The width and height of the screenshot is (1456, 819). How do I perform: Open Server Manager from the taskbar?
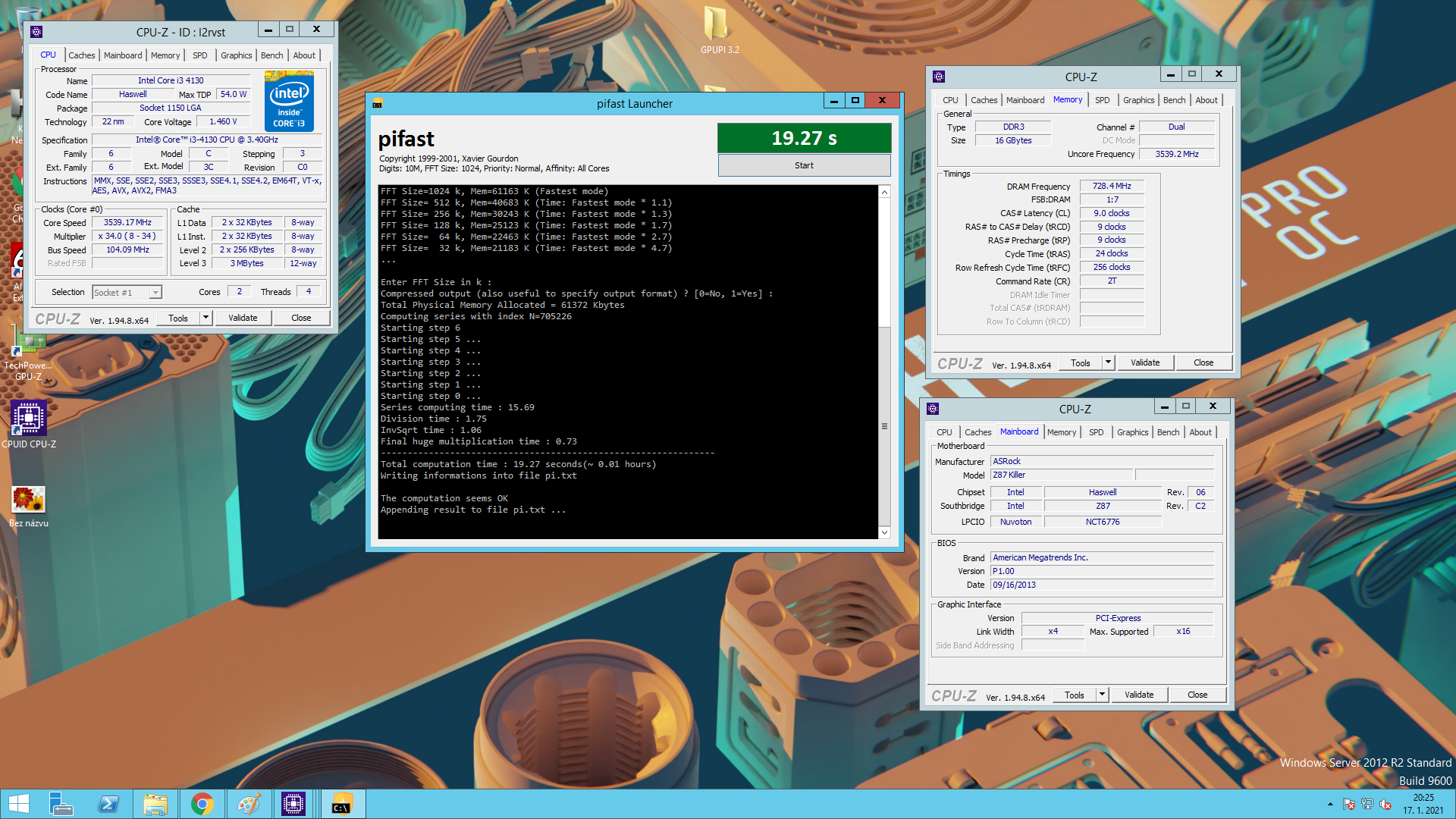[x=61, y=804]
